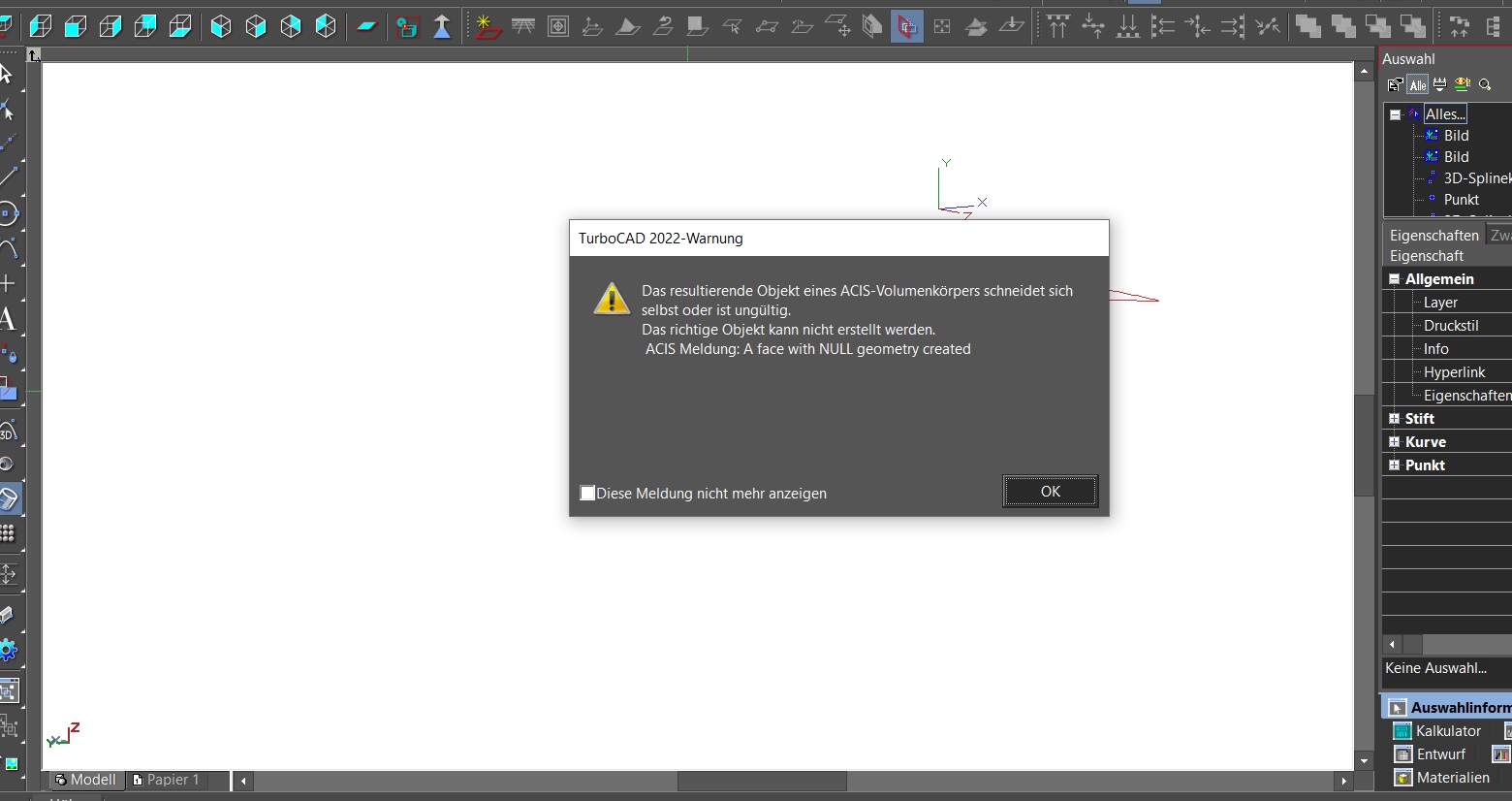Viewport: 1512px width, 801px height.
Task: Click the canvas vertical scrollbar down arrow
Action: (x=1365, y=761)
